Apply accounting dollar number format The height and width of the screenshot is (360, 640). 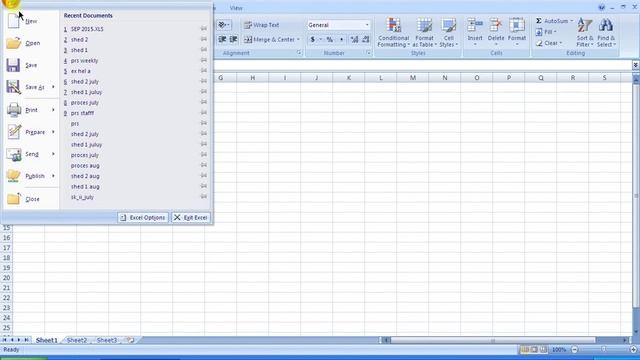coord(313,39)
